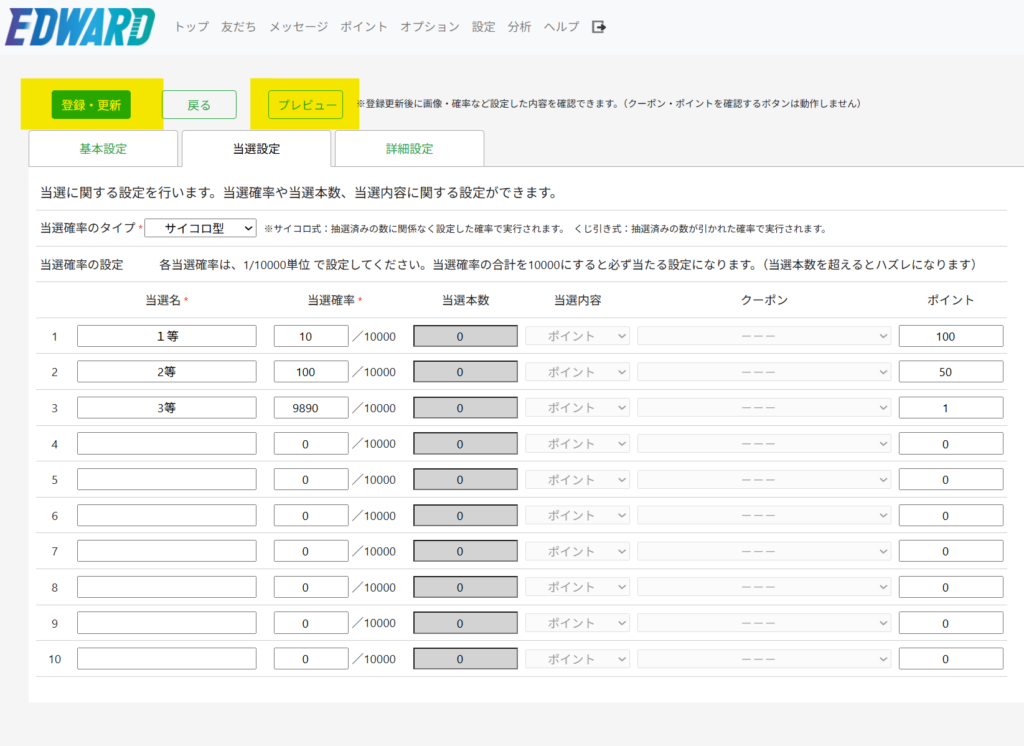Open row 2 当選内容 dropdown
The image size is (1024, 746).
tap(578, 372)
